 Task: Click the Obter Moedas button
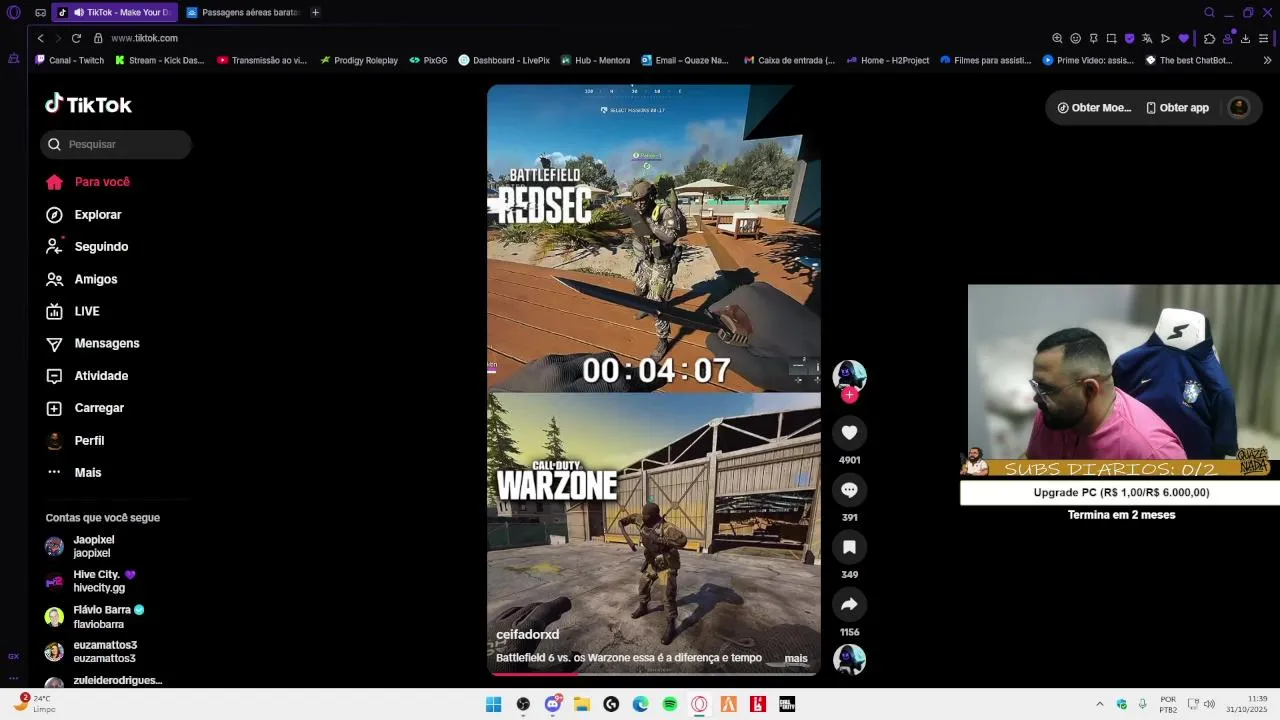coord(1094,108)
